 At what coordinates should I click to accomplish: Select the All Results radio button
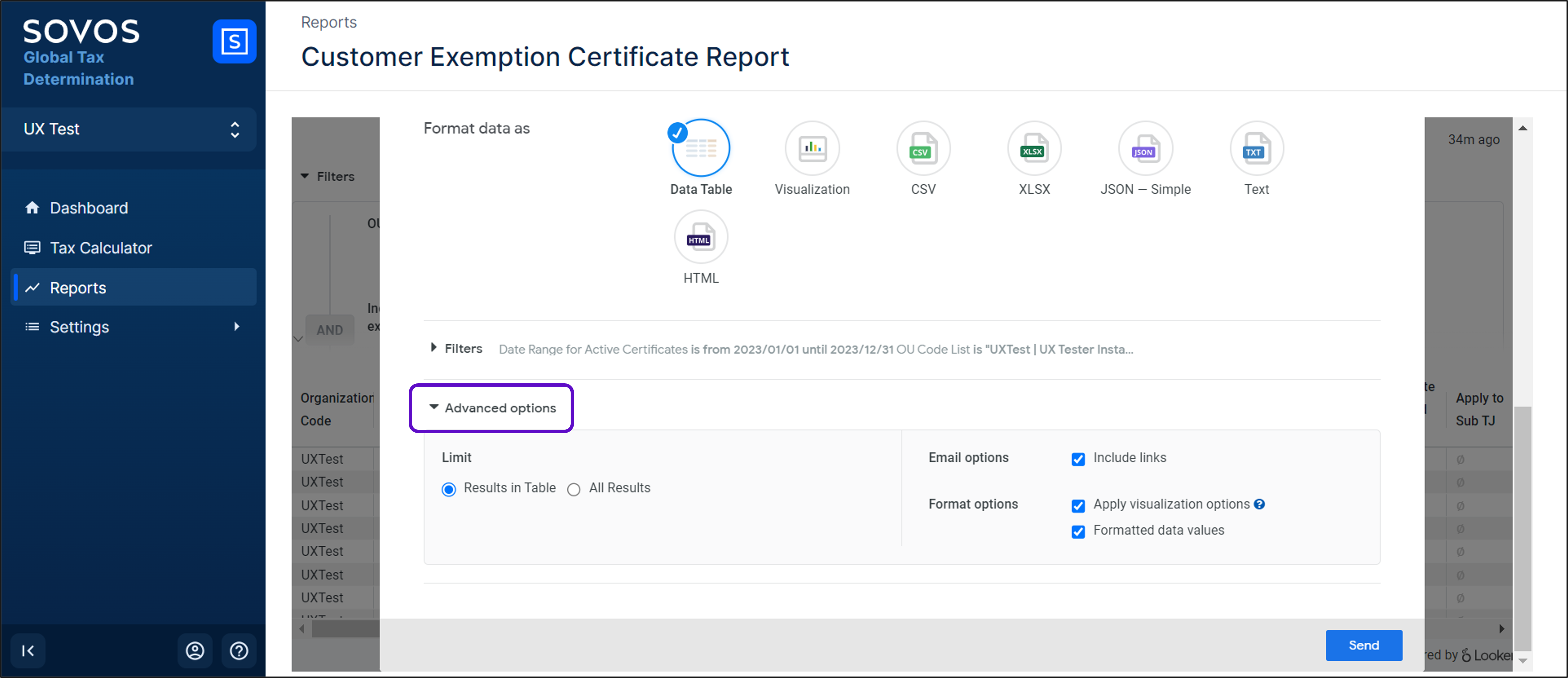[x=573, y=489]
